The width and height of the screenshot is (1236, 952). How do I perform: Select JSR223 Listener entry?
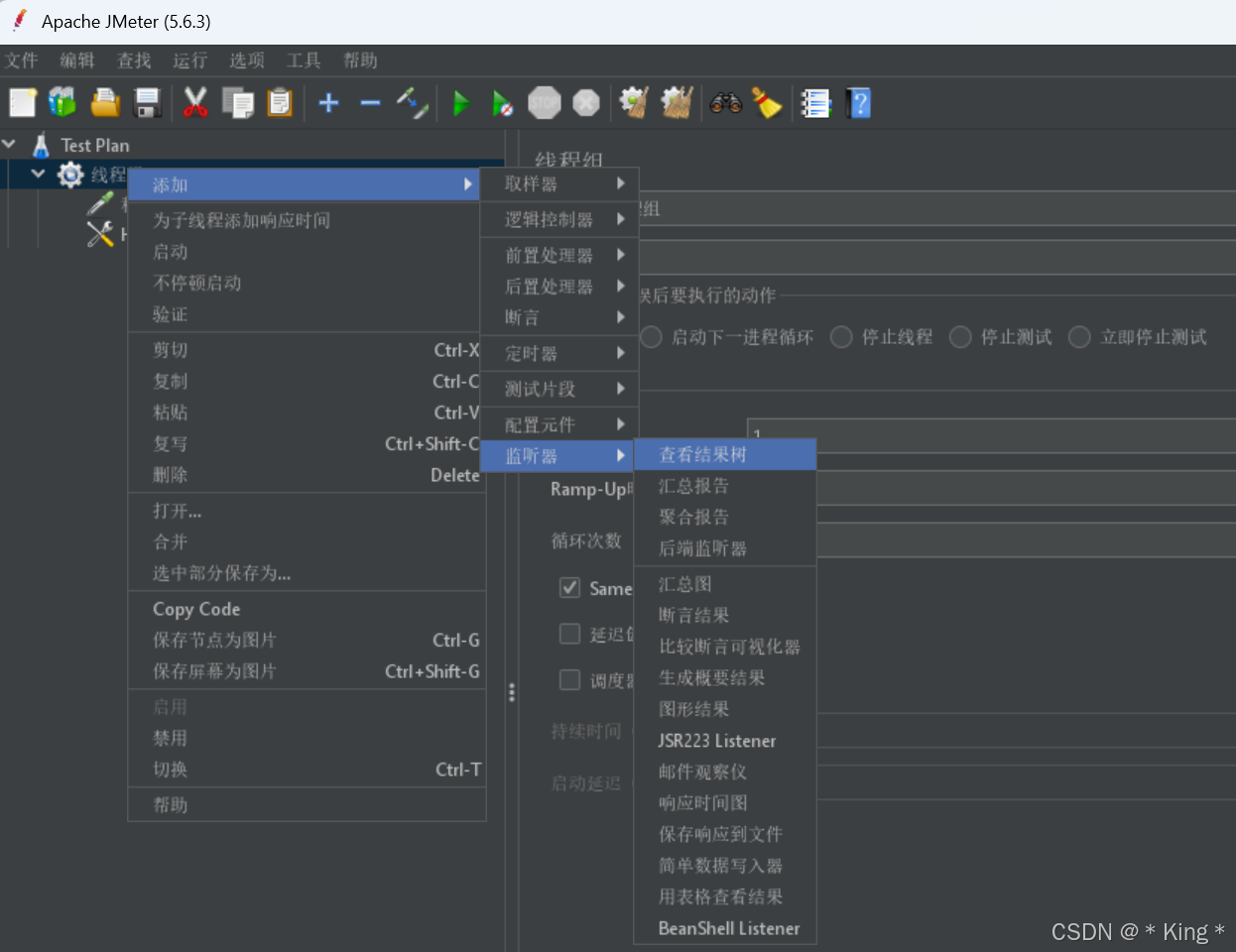point(725,741)
